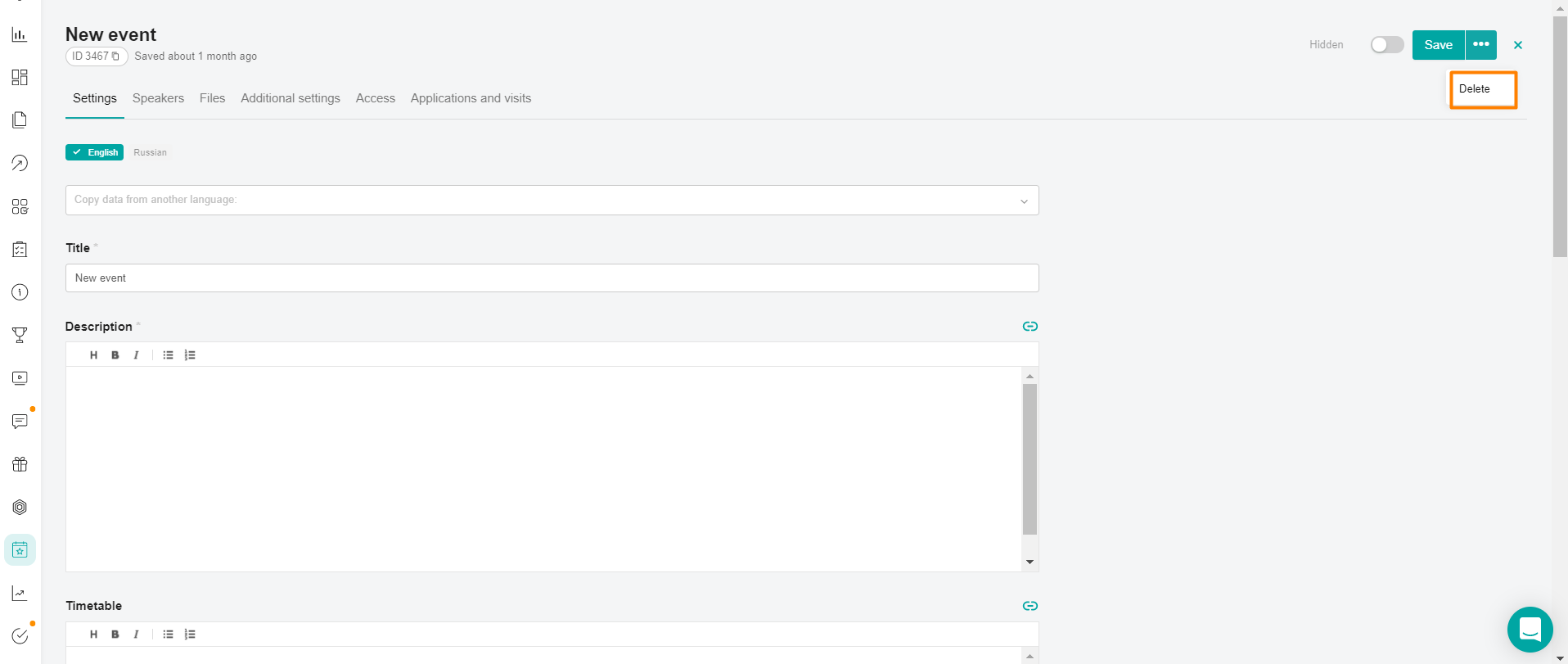Switch to the Speakers tab
Image resolution: width=1568 pixels, height=664 pixels.
click(158, 98)
